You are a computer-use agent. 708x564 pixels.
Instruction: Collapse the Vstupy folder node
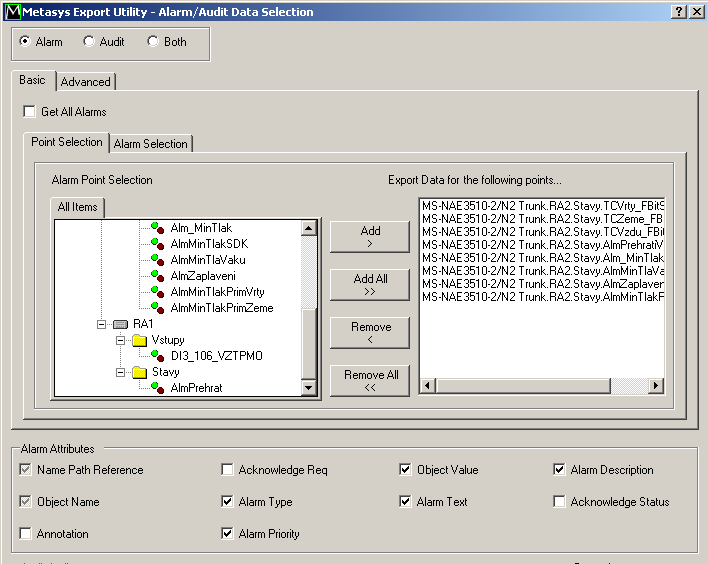(x=121, y=340)
